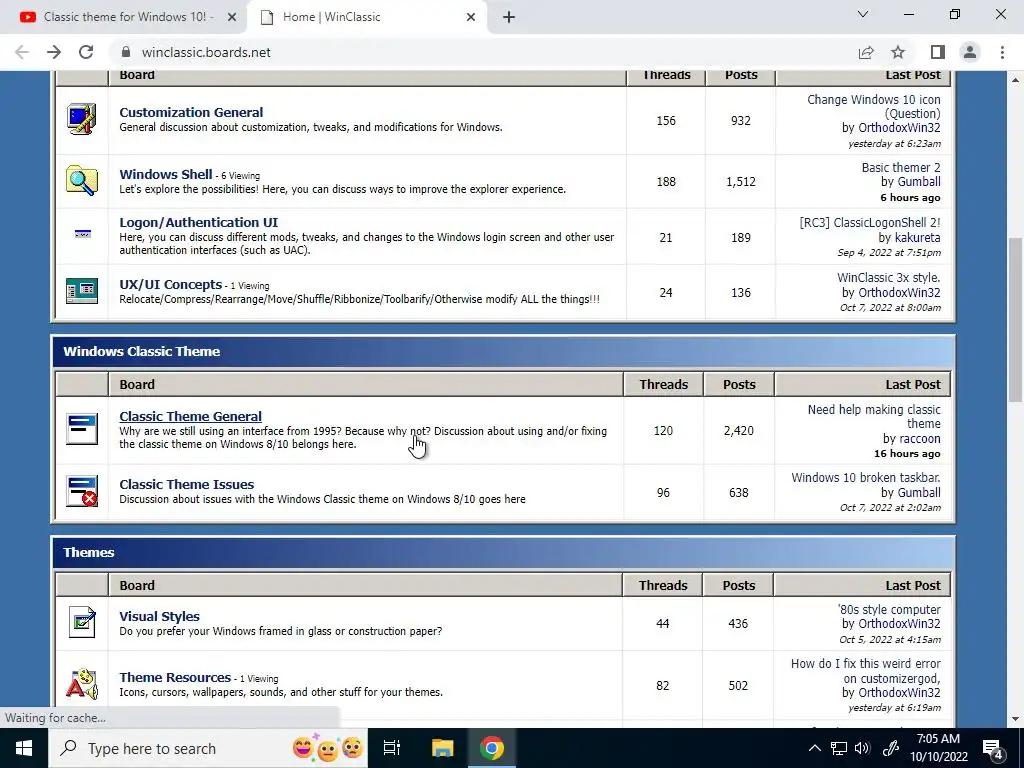
Task: Open the Chrome profile menu
Action: point(970,52)
